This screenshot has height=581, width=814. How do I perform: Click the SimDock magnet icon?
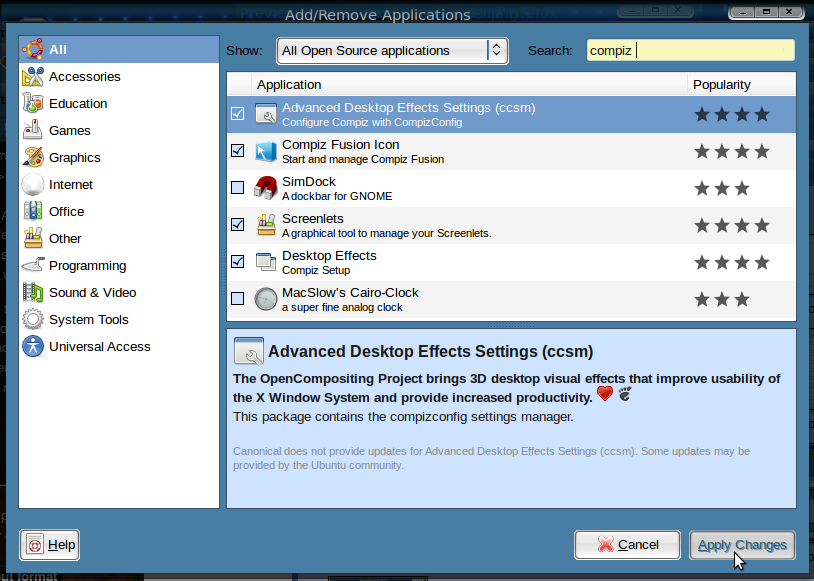pyautogui.click(x=266, y=188)
